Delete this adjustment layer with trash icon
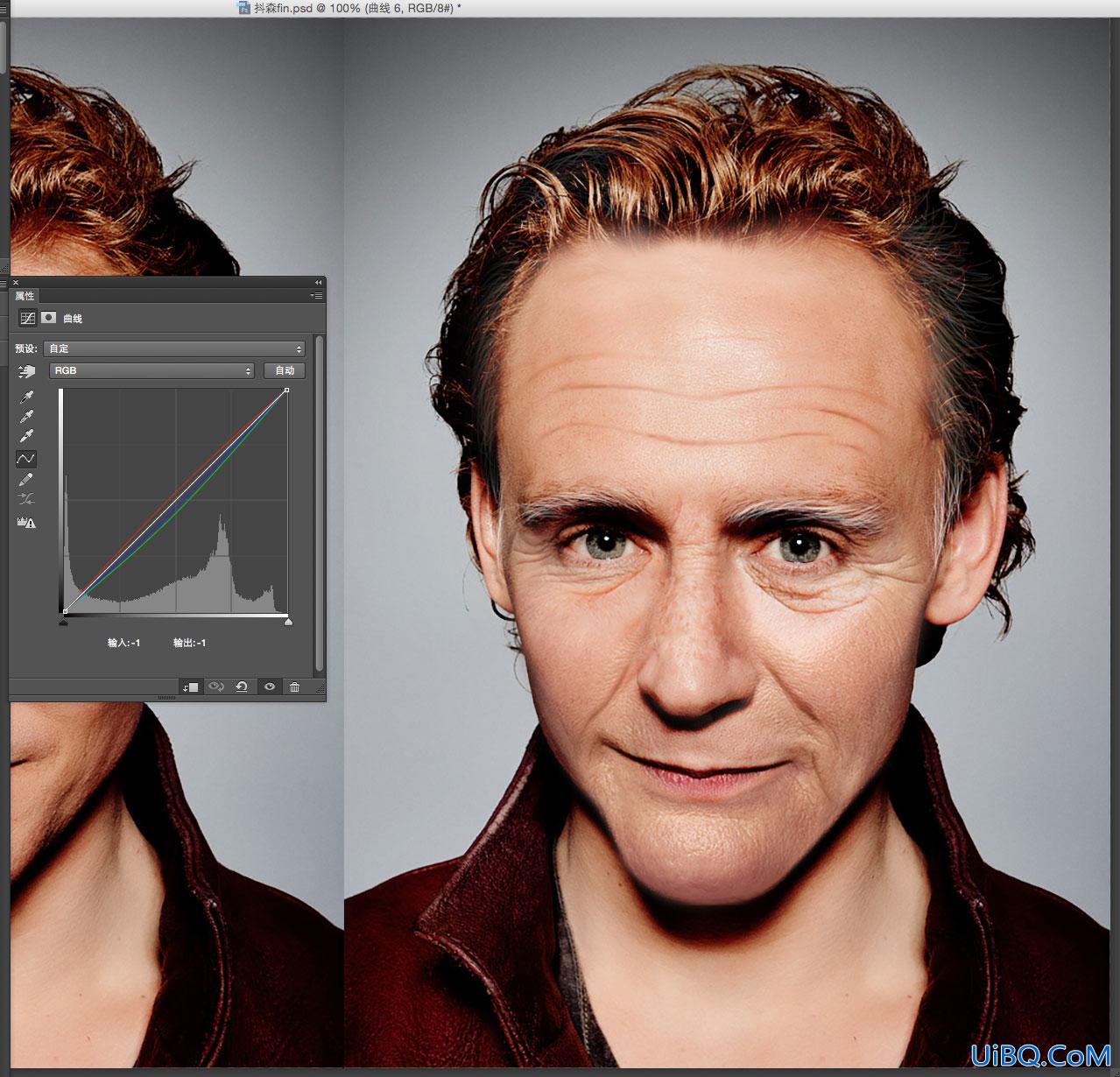The image size is (1120, 1077). coord(295,687)
